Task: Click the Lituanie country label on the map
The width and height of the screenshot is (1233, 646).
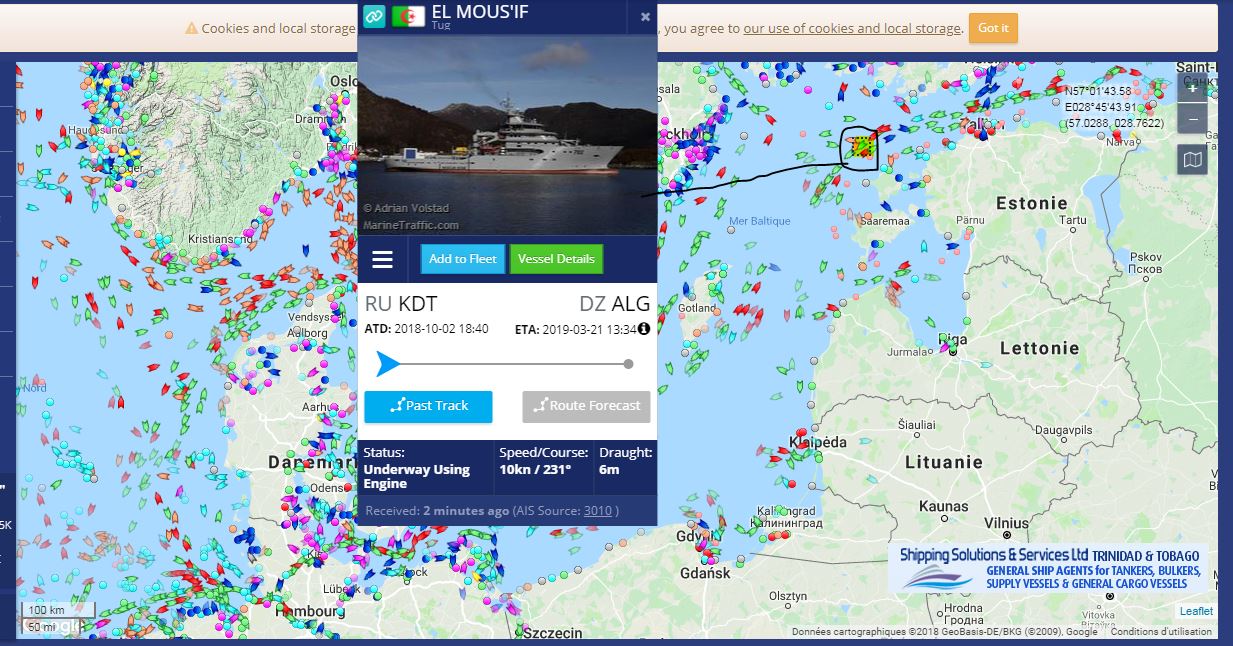Action: [944, 462]
